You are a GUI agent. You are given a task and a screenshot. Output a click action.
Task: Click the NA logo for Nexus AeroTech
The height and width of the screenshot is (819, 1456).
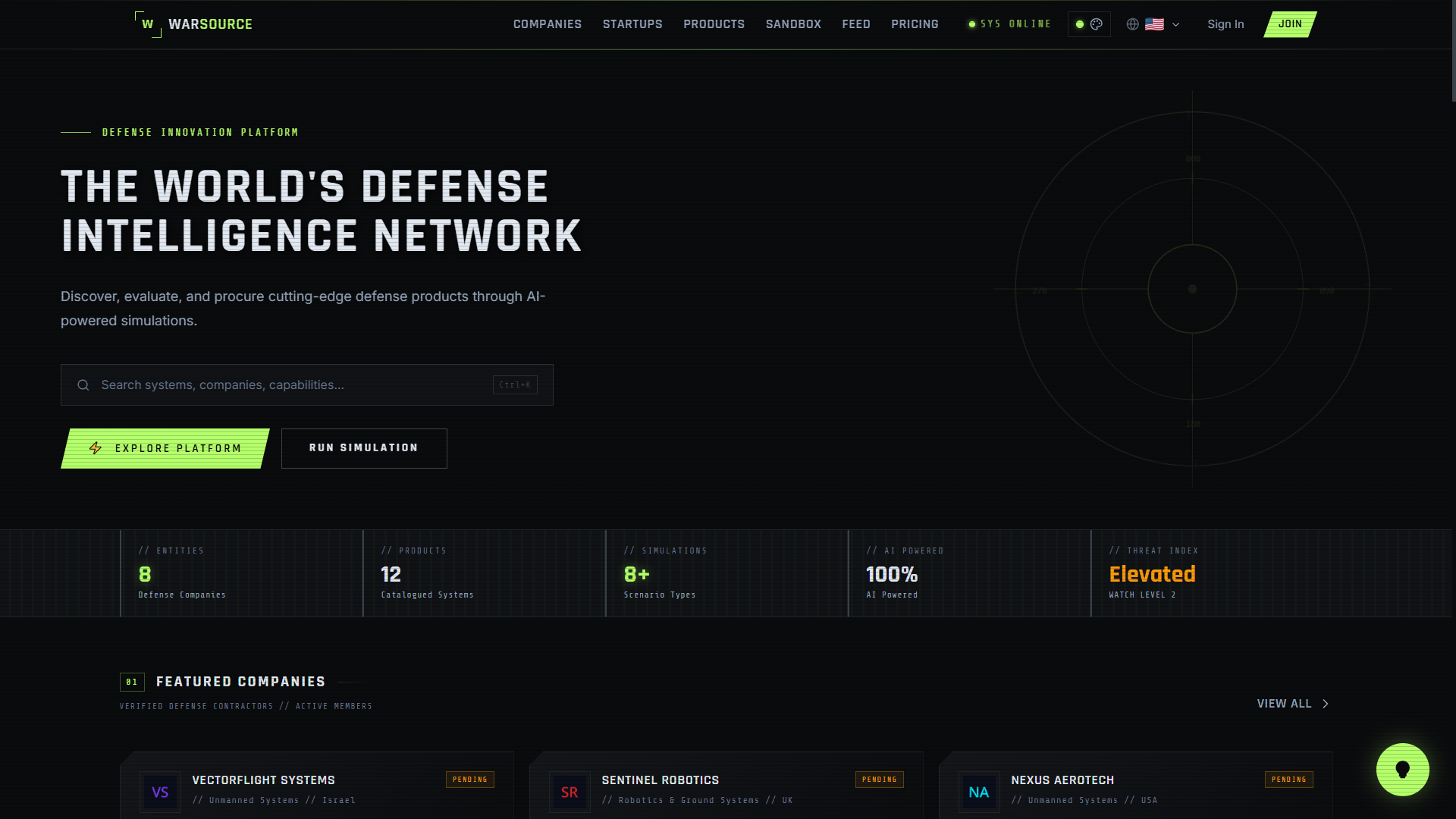[979, 792]
